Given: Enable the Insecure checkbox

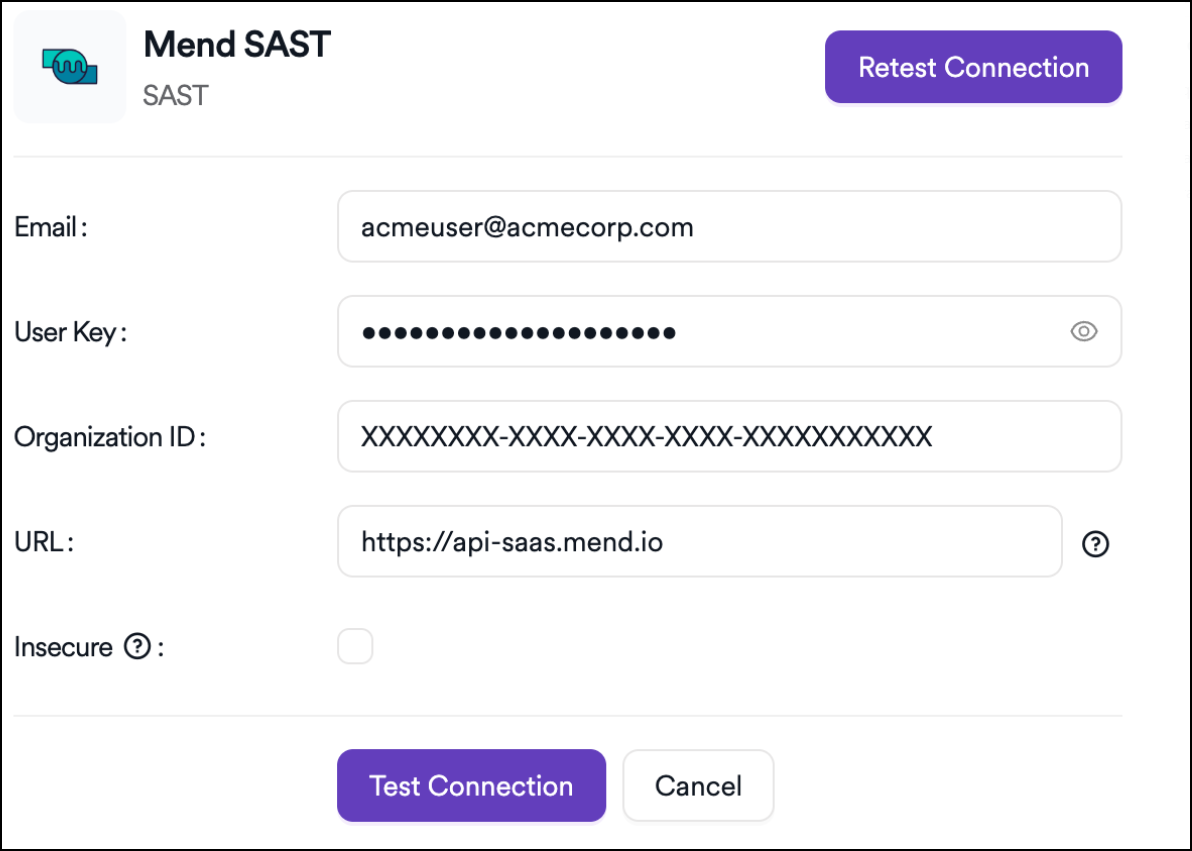Looking at the screenshot, I should [x=355, y=647].
